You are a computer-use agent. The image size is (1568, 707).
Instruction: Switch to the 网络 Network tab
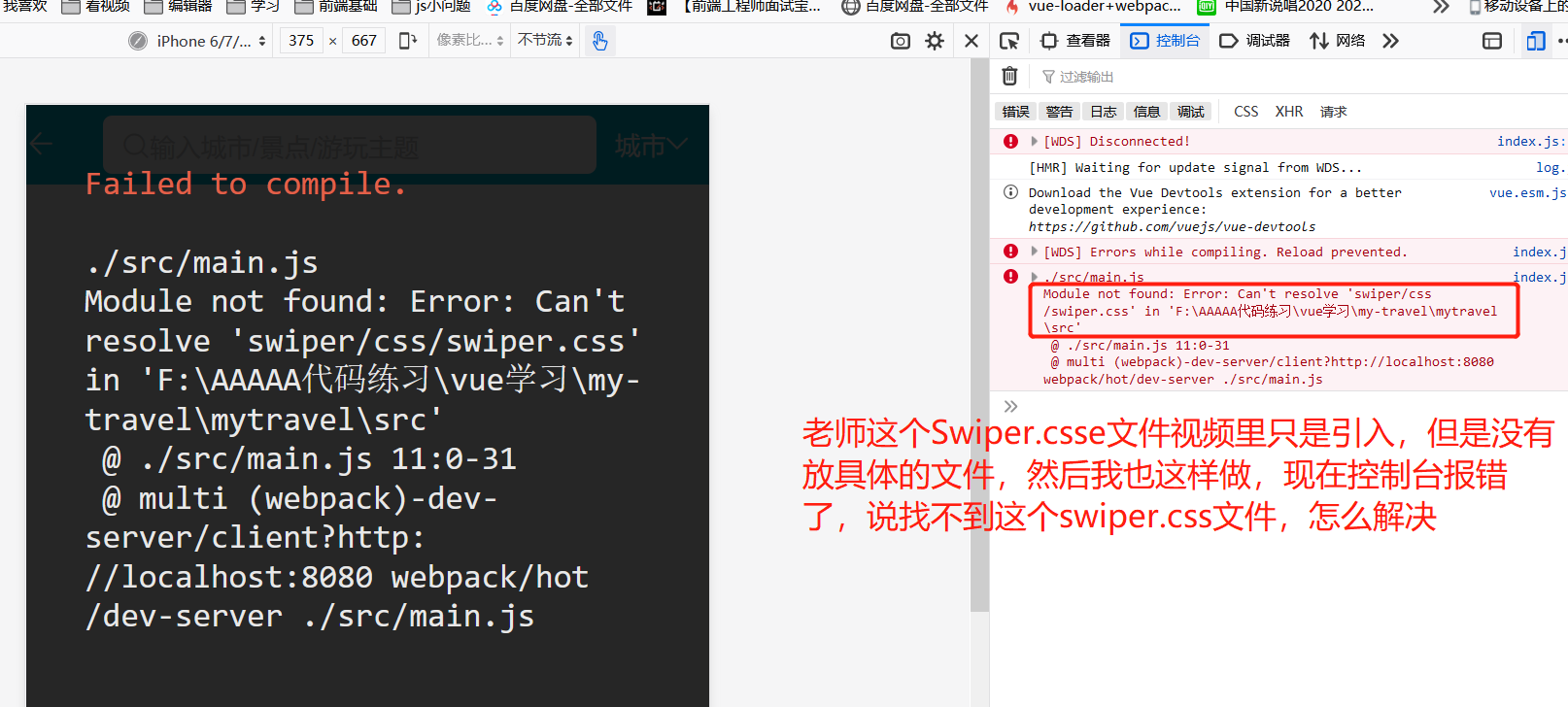(x=1338, y=41)
